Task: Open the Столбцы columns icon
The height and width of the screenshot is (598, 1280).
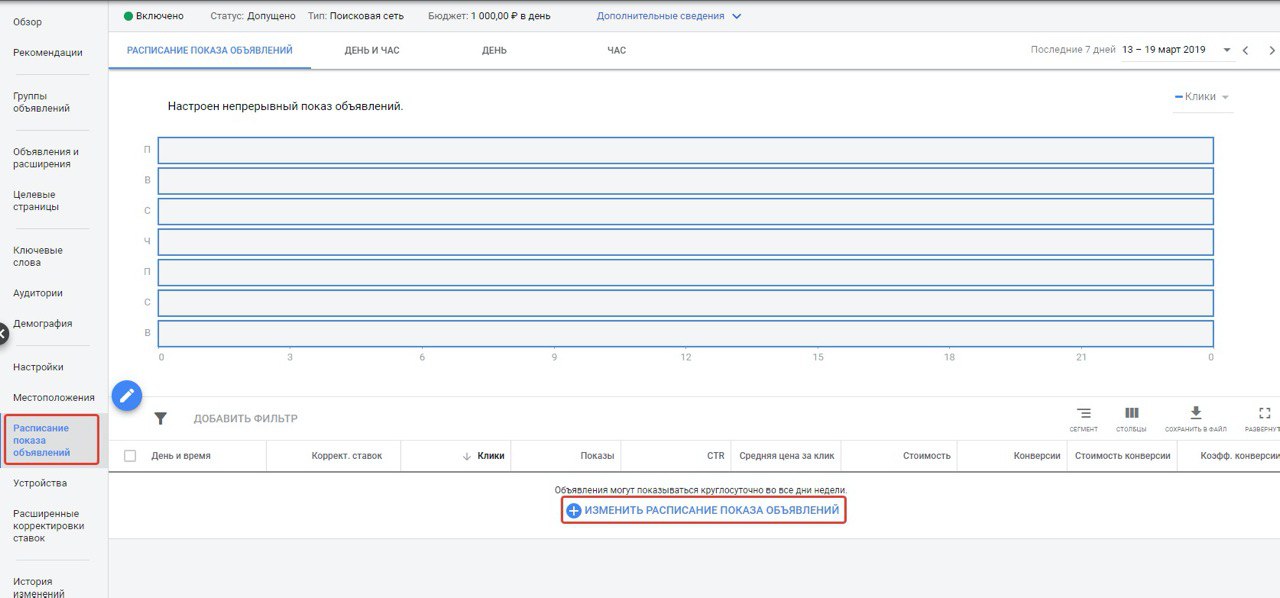Action: (1131, 413)
